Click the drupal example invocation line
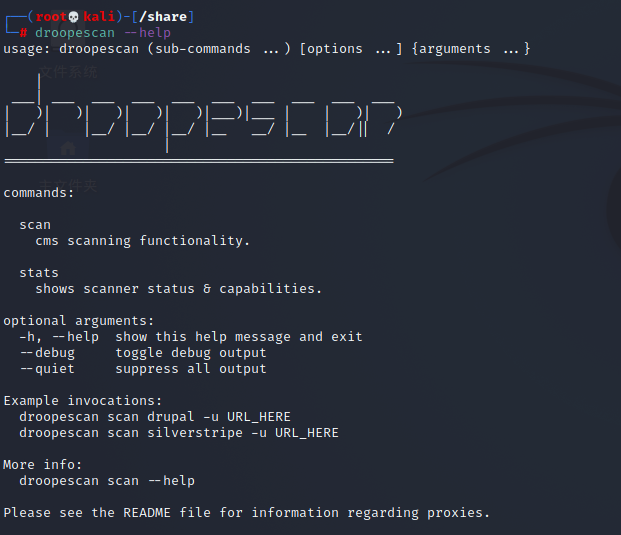The width and height of the screenshot is (621, 535). 155,417
